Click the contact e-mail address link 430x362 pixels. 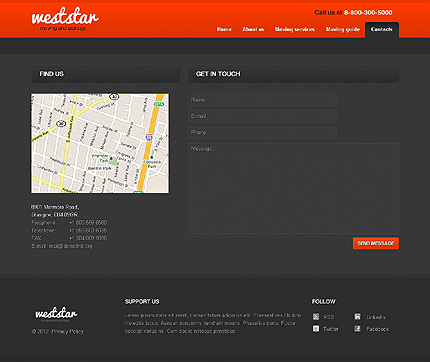(x=71, y=246)
